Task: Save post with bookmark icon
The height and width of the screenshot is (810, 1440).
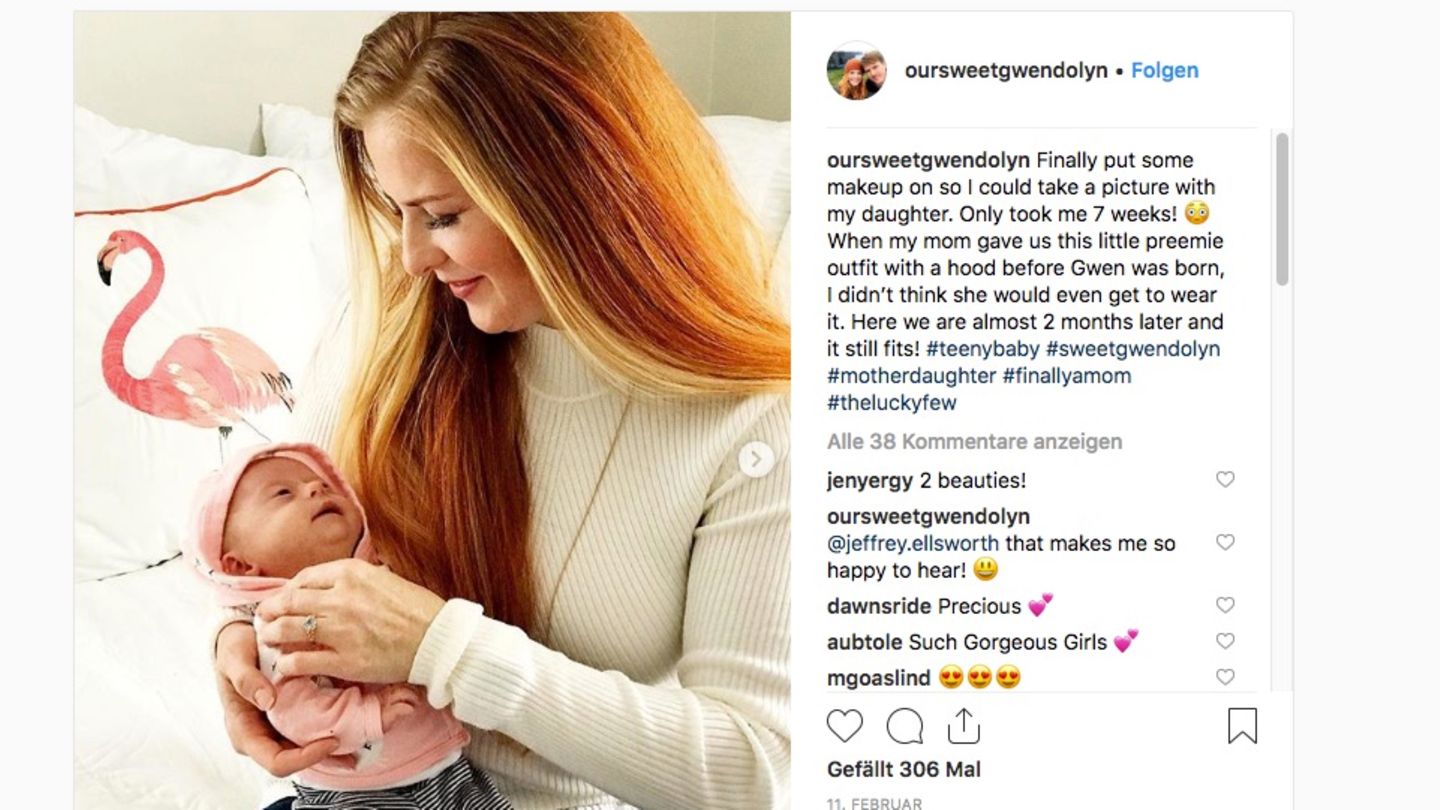Action: tap(1242, 727)
